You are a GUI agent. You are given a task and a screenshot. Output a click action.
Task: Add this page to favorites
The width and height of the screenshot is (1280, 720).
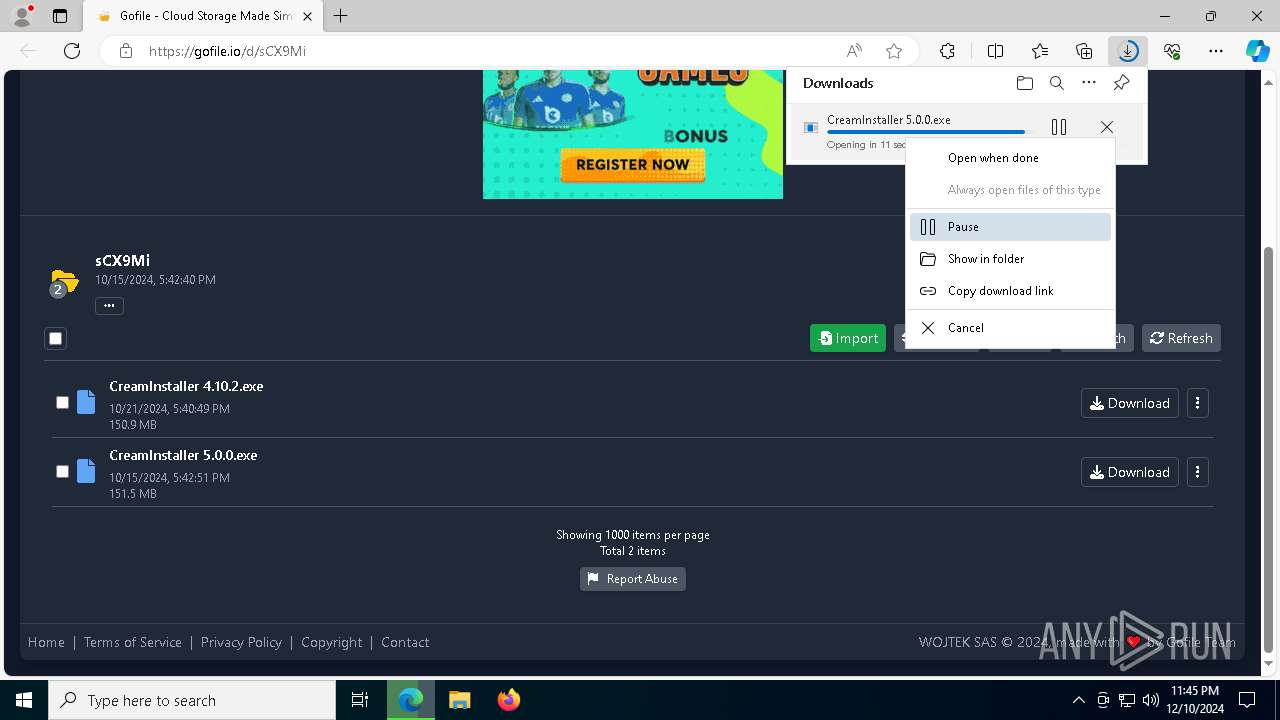pyautogui.click(x=894, y=51)
